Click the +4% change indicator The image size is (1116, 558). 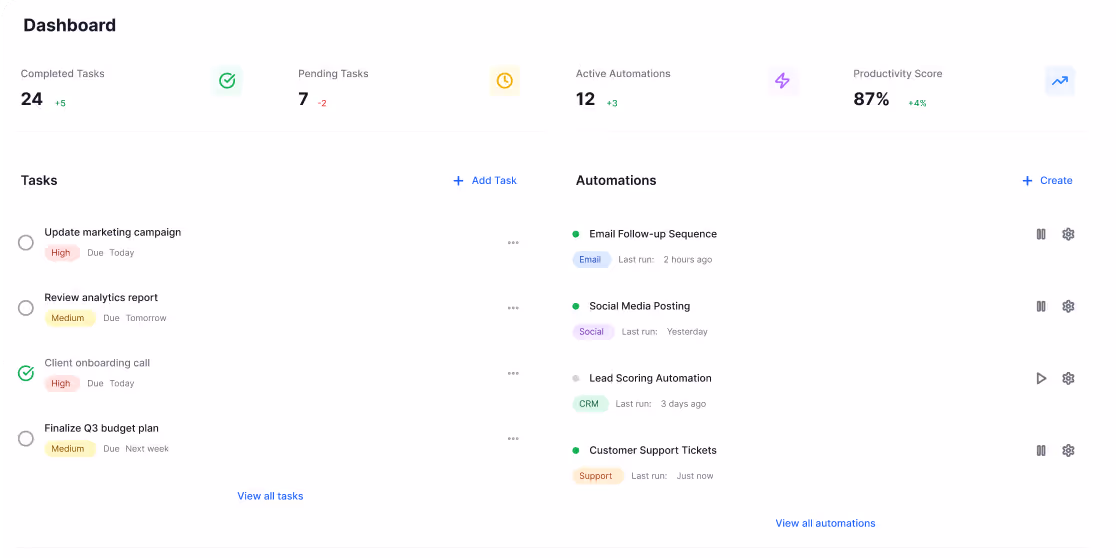pos(917,103)
